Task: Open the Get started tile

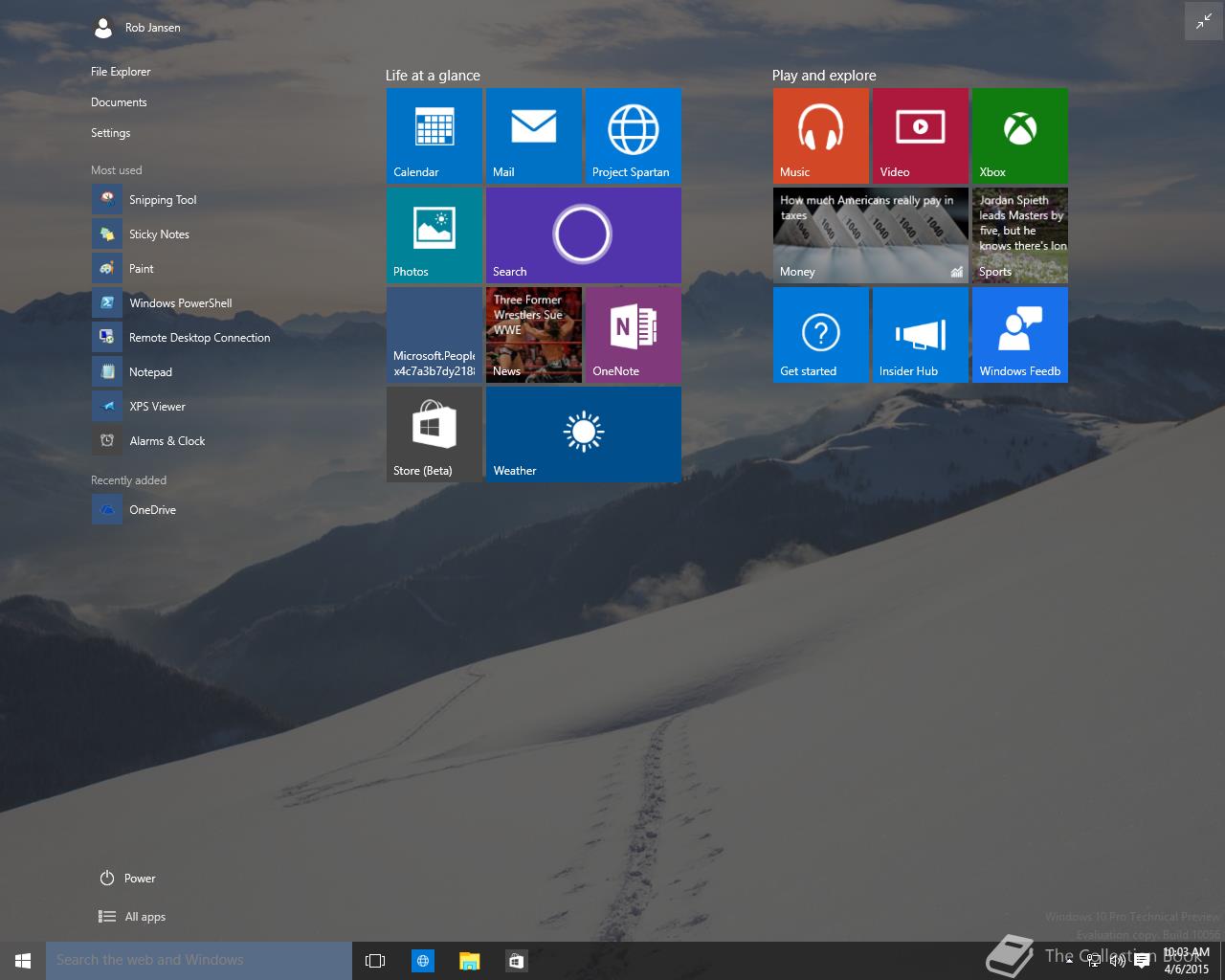Action: tap(821, 335)
